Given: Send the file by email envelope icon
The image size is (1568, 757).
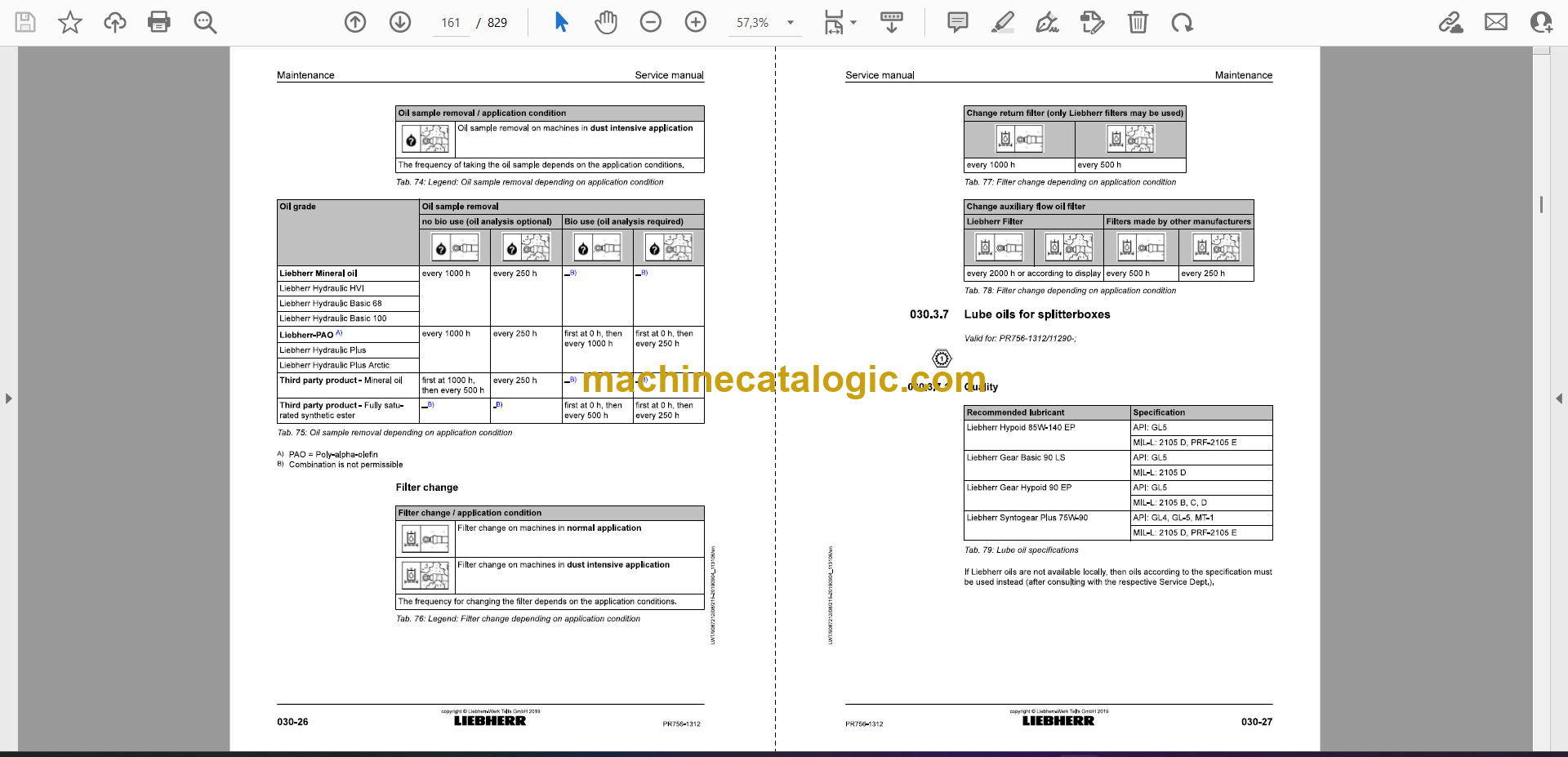Looking at the screenshot, I should pos(1496,22).
